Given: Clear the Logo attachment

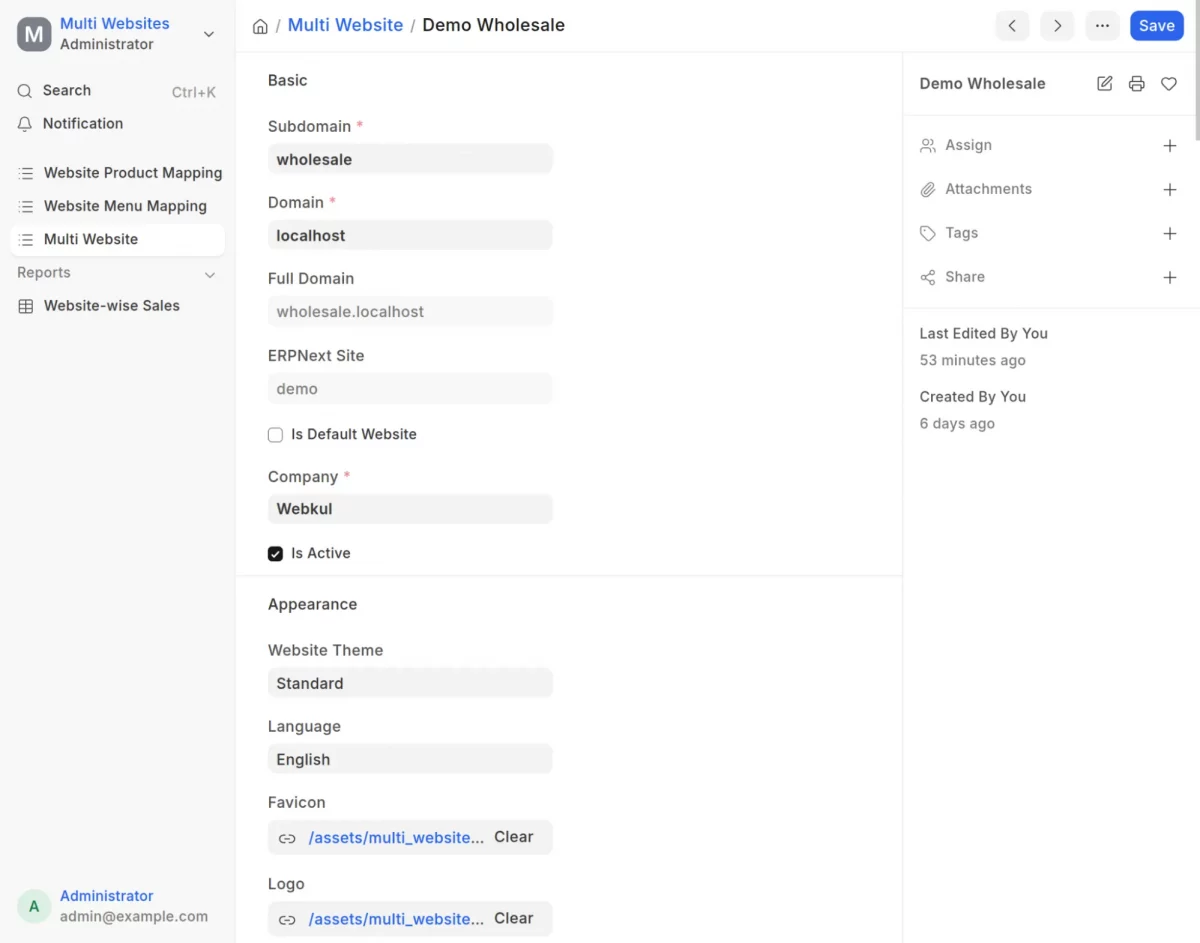Looking at the screenshot, I should (x=514, y=918).
